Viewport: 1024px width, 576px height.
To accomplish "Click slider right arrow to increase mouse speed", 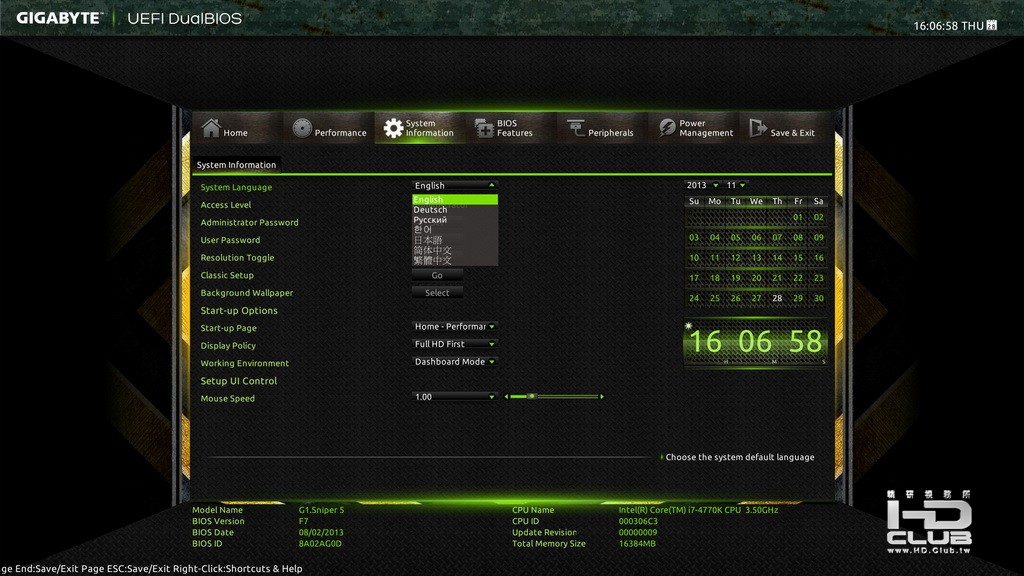I will point(601,396).
